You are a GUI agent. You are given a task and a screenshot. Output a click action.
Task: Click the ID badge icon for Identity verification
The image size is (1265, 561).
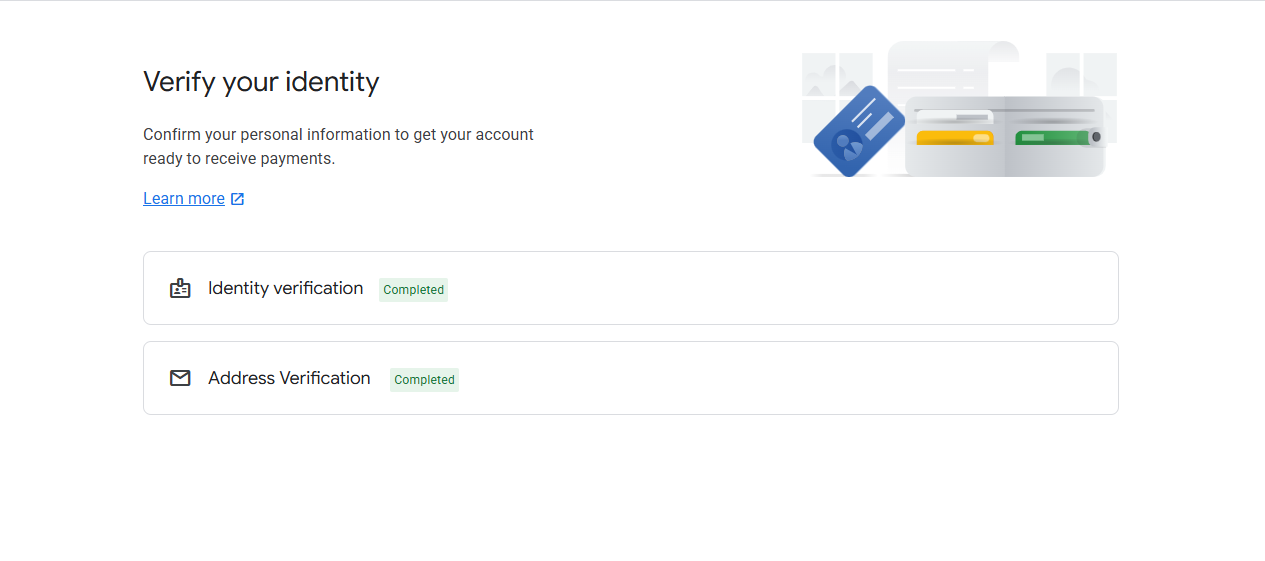[x=180, y=288]
